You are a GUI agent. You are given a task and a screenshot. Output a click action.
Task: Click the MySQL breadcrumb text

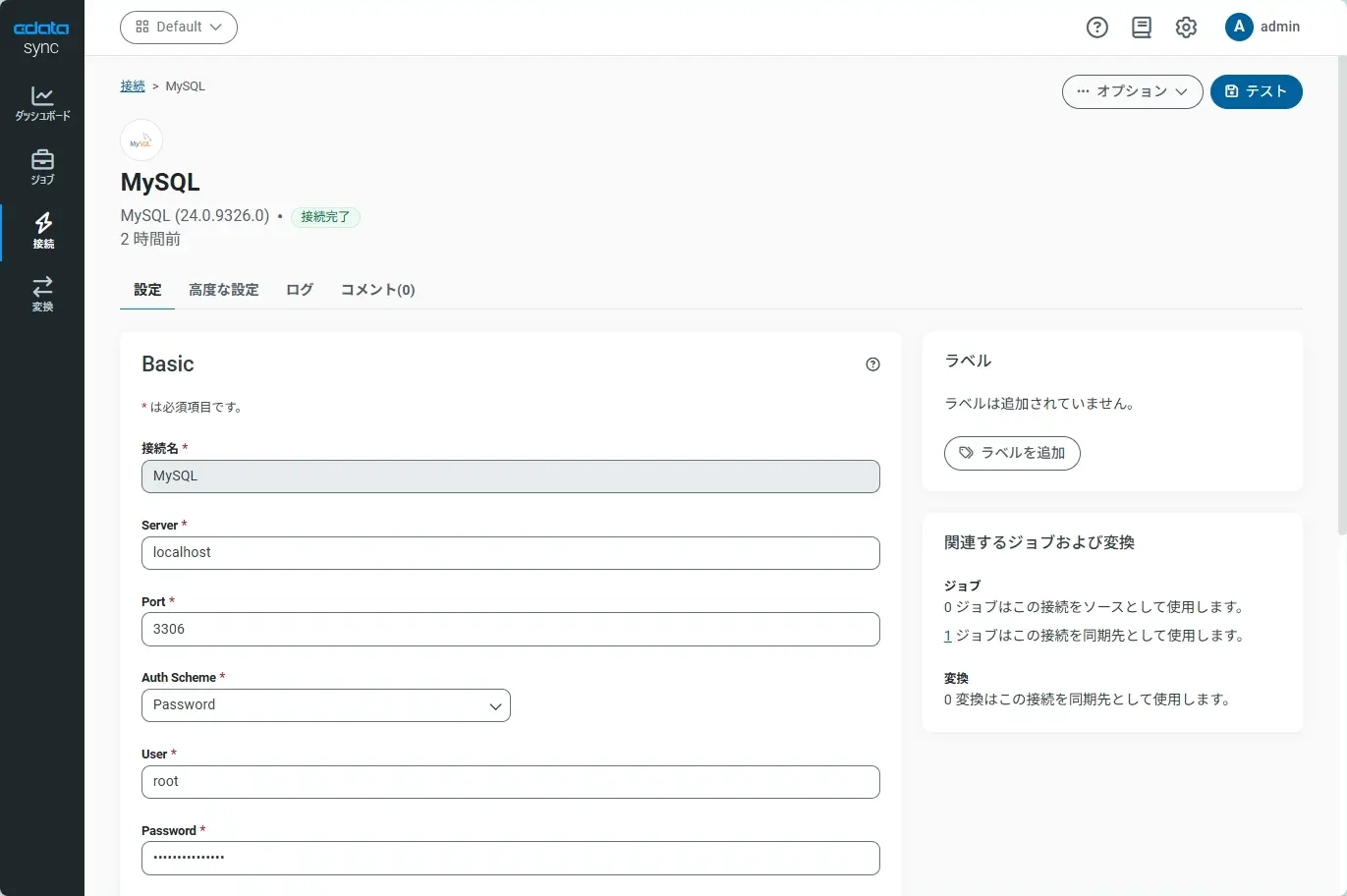(186, 86)
